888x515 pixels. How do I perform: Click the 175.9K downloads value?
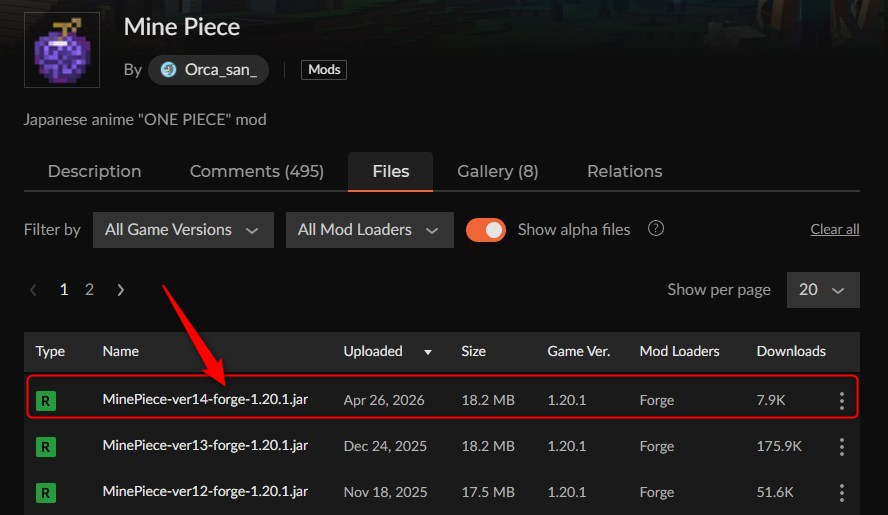point(779,446)
